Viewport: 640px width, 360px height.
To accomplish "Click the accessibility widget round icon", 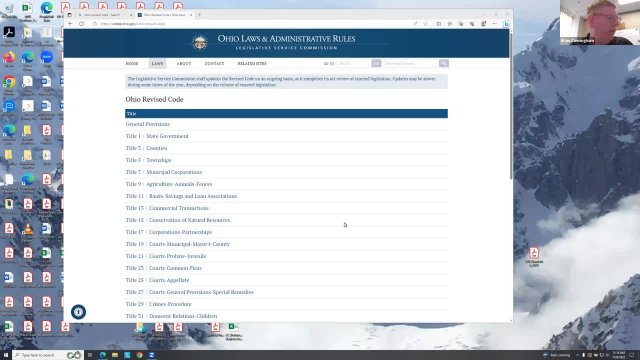I will (78, 312).
